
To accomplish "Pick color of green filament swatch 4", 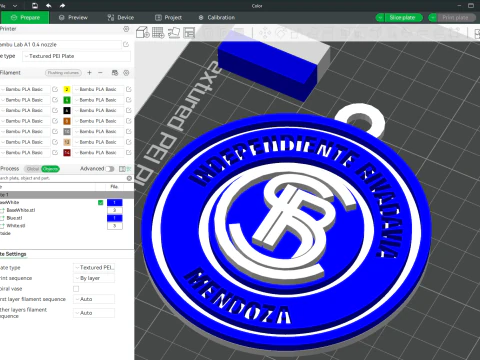I will point(67,100).
